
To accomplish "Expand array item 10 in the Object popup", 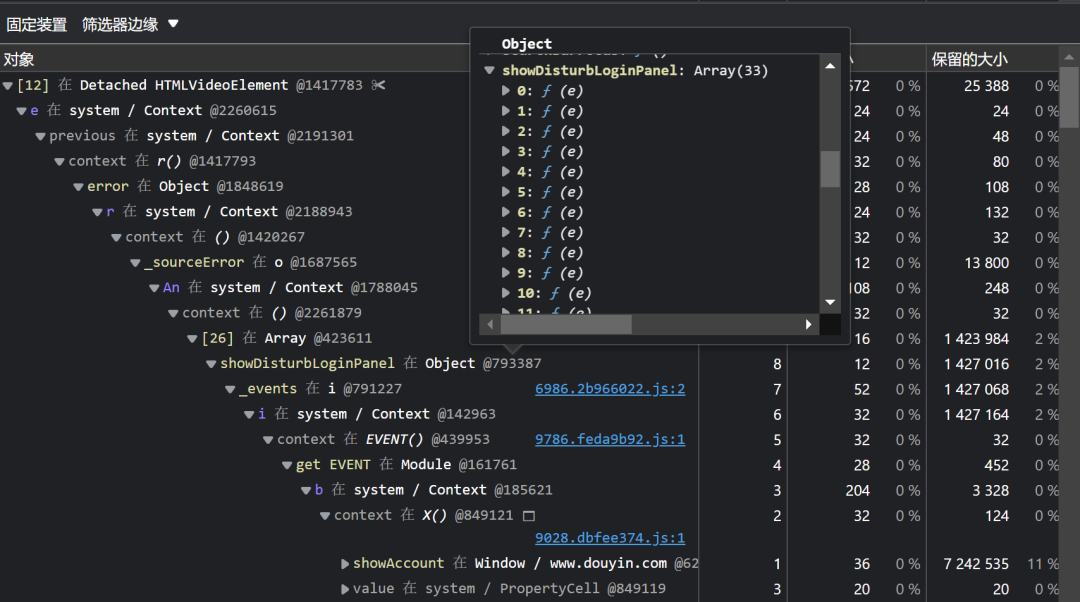I will pyautogui.click(x=506, y=293).
